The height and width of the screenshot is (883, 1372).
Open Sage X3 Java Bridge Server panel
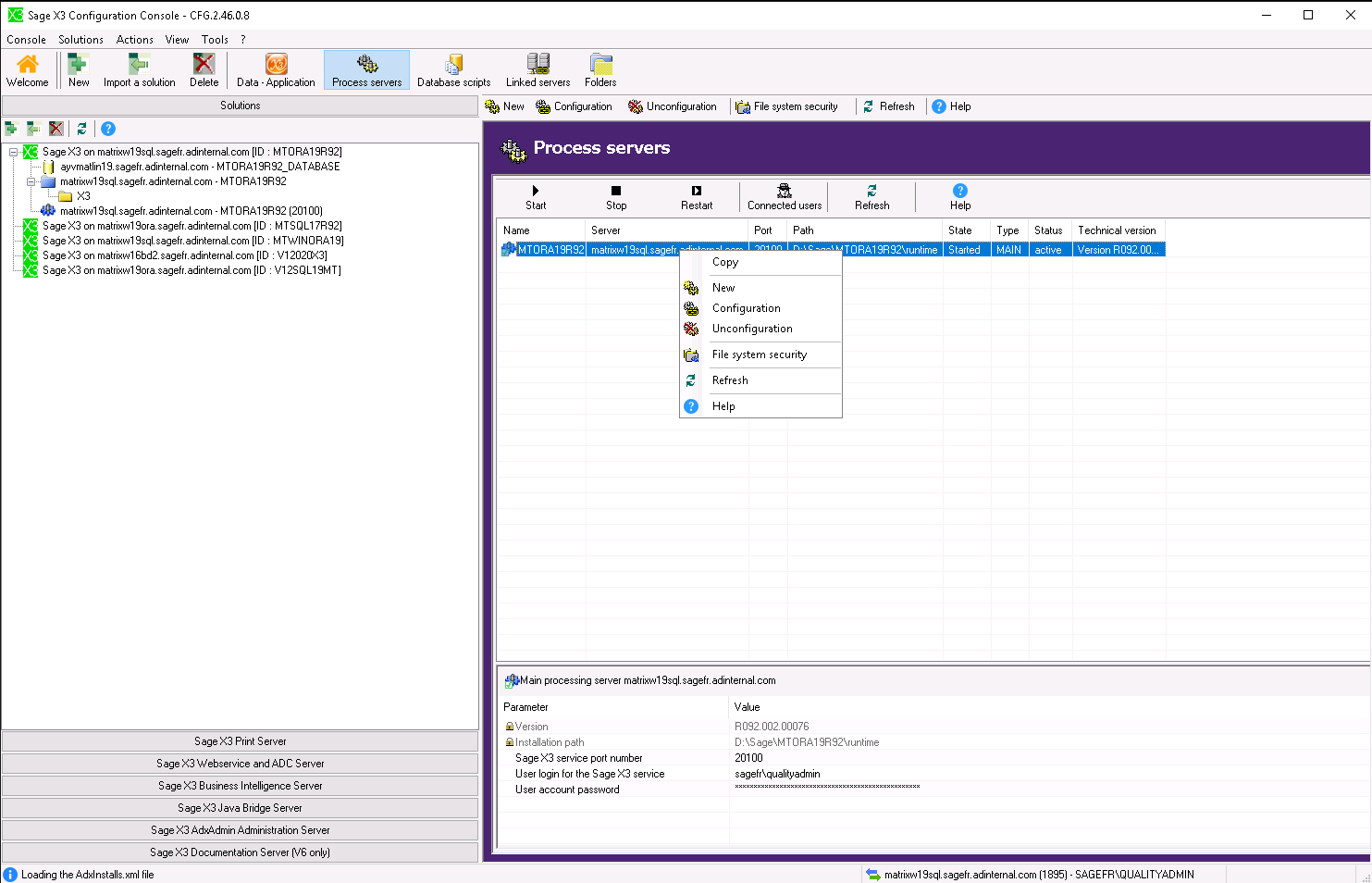tap(240, 808)
